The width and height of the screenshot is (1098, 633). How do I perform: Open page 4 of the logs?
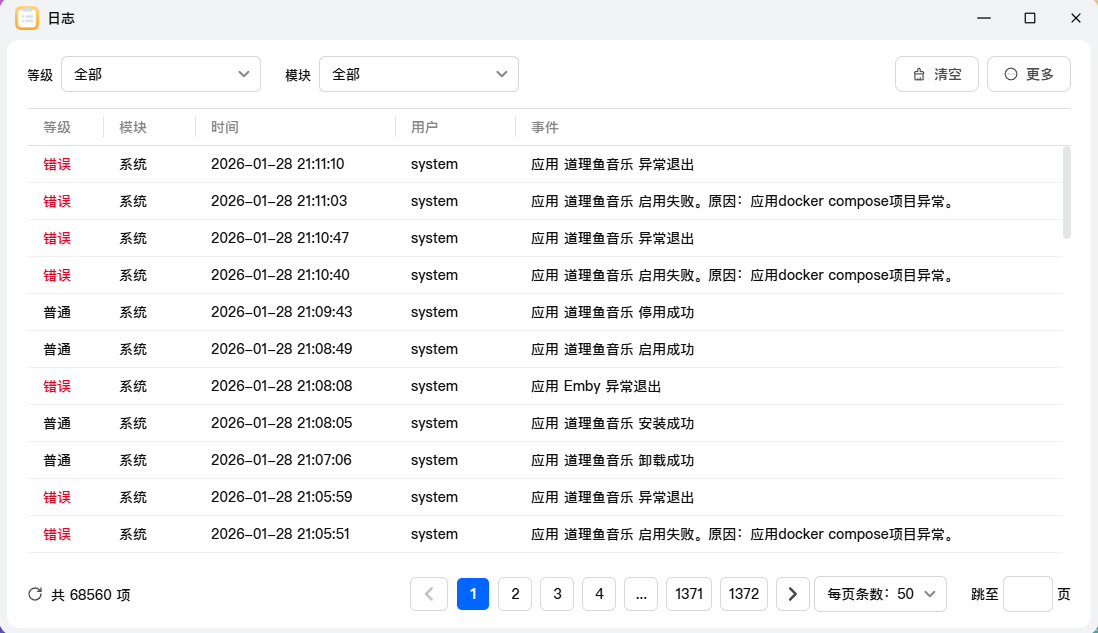point(599,593)
